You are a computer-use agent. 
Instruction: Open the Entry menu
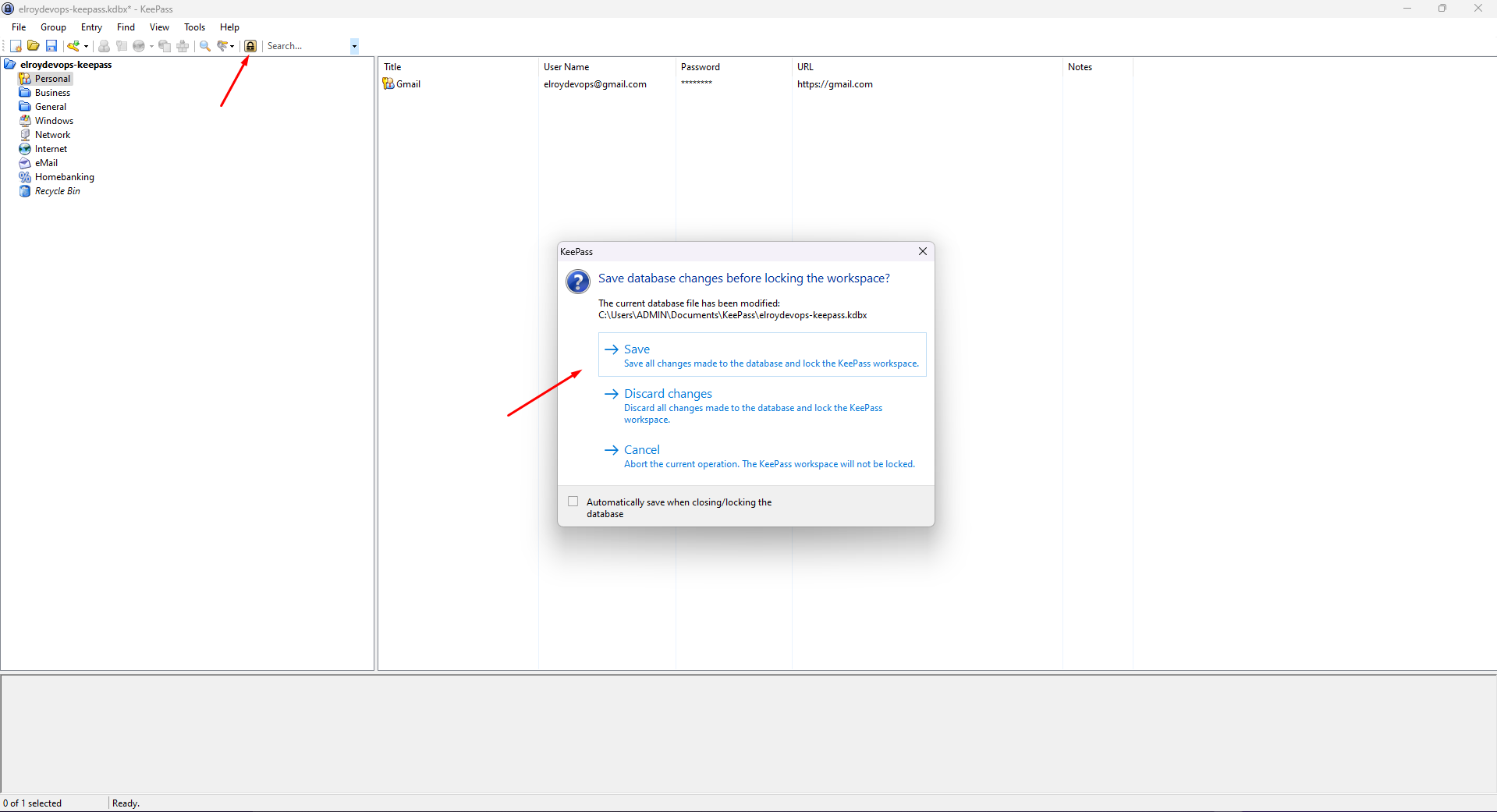tap(91, 27)
